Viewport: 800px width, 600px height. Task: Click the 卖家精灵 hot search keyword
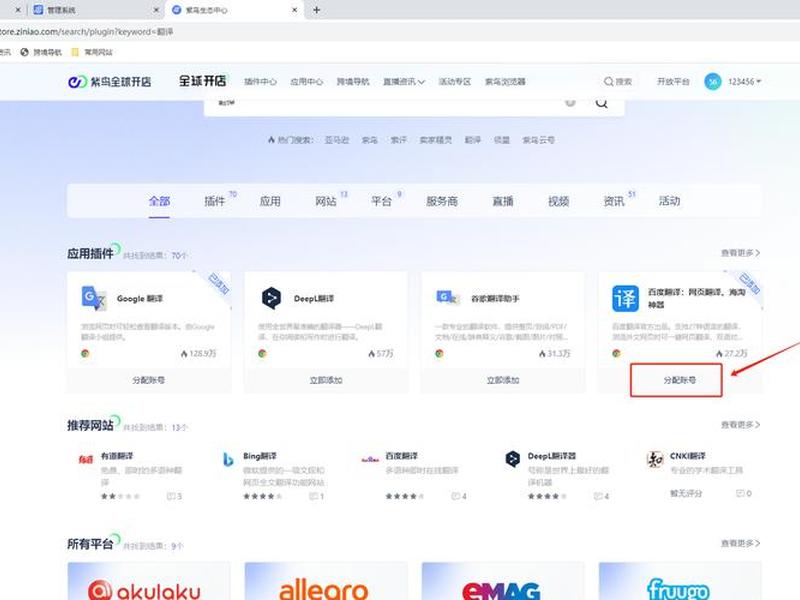tap(436, 140)
